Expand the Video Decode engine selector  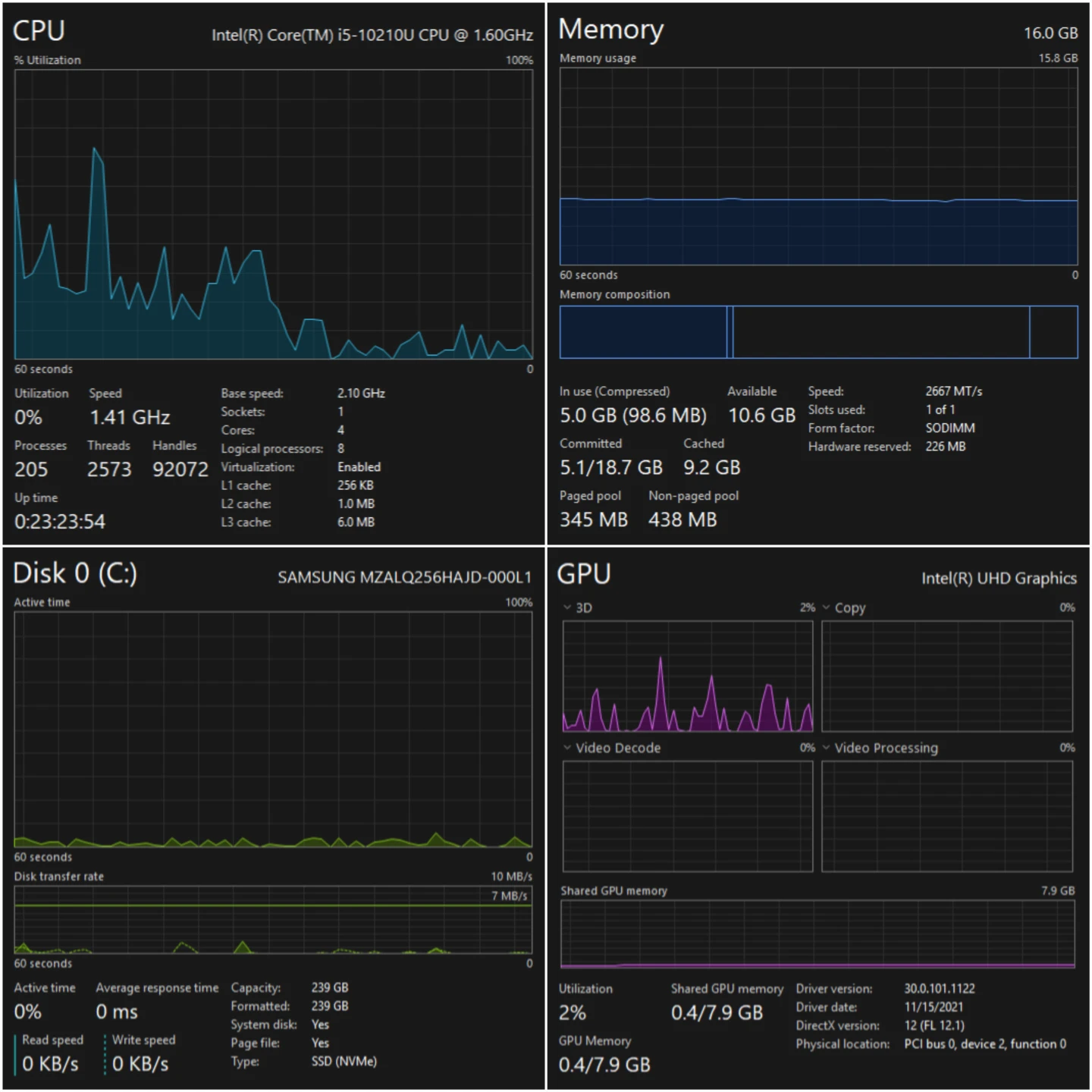pos(568,748)
